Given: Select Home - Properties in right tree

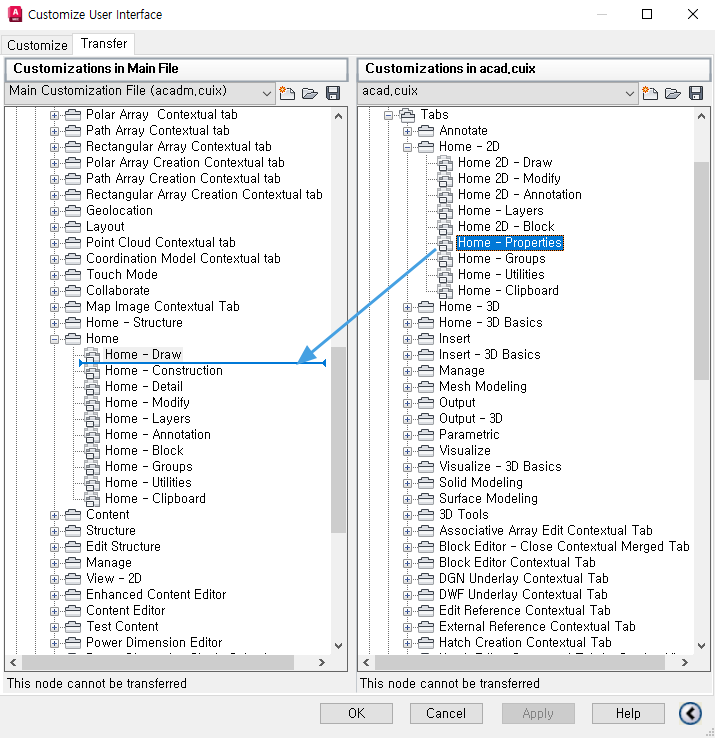Looking at the screenshot, I should click(x=510, y=242).
